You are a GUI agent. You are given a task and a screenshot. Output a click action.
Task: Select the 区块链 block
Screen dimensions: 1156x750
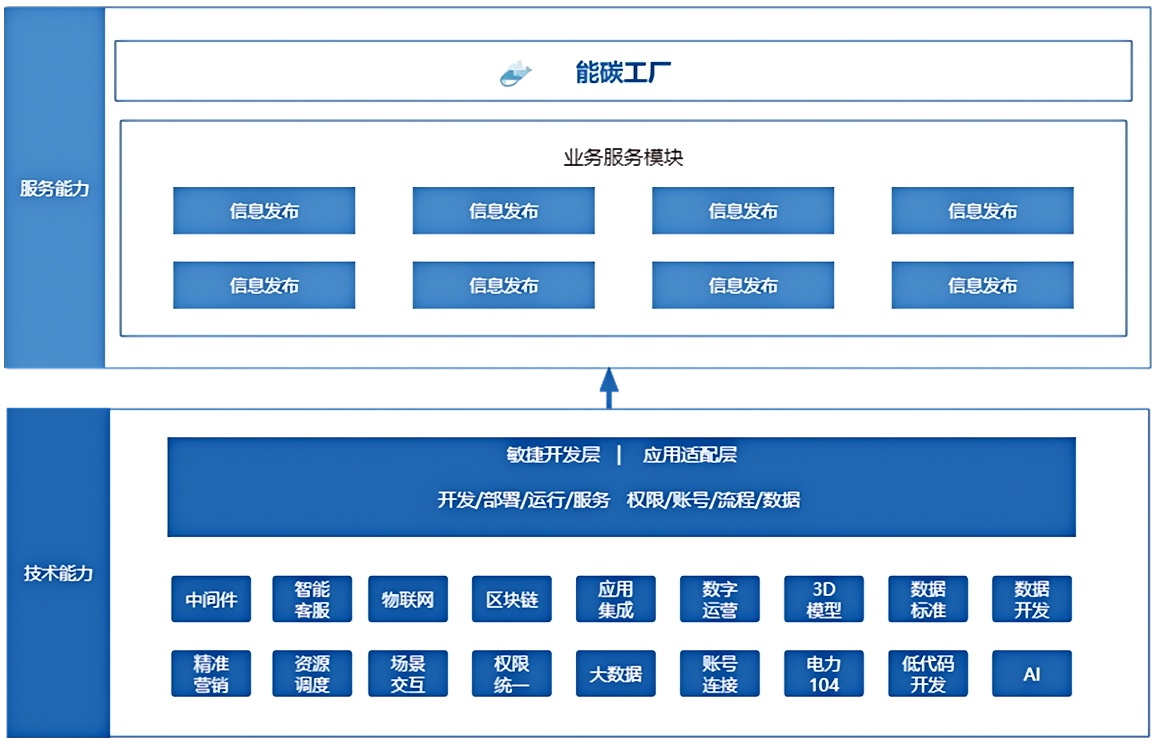click(512, 600)
